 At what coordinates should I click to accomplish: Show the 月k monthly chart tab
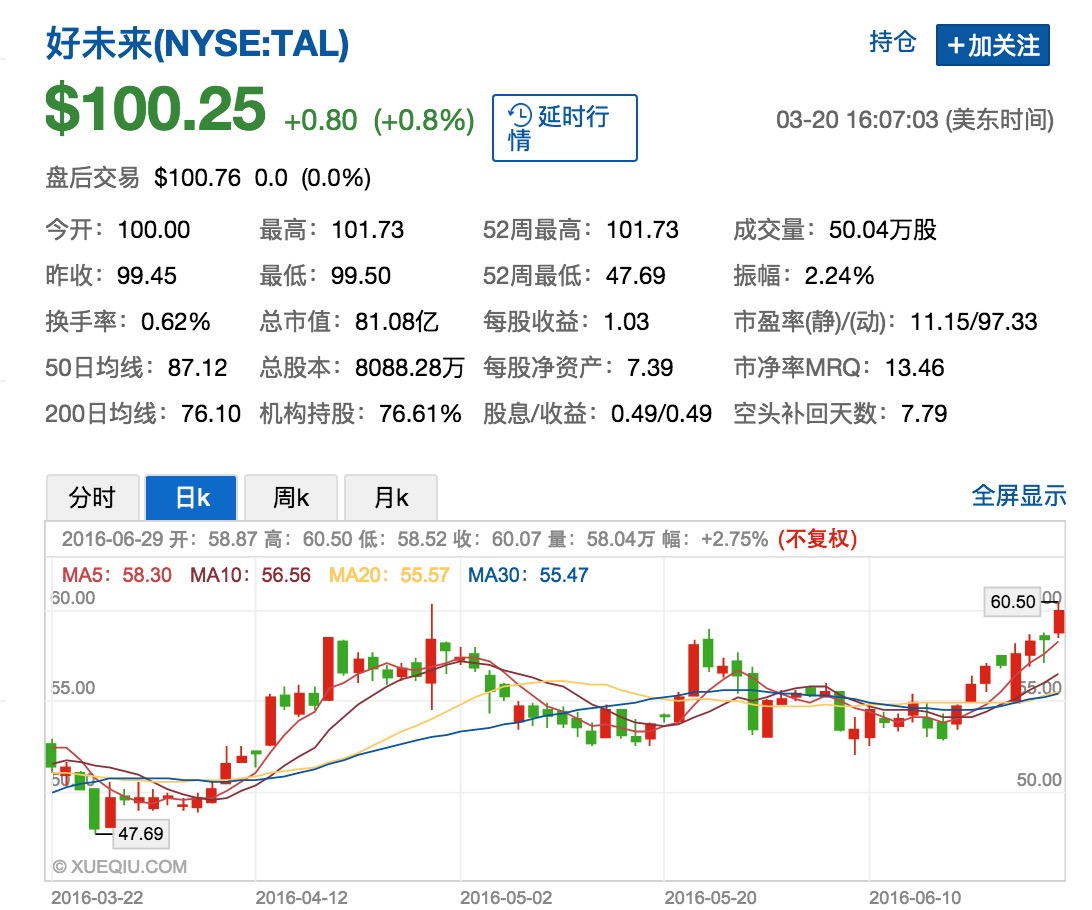390,497
